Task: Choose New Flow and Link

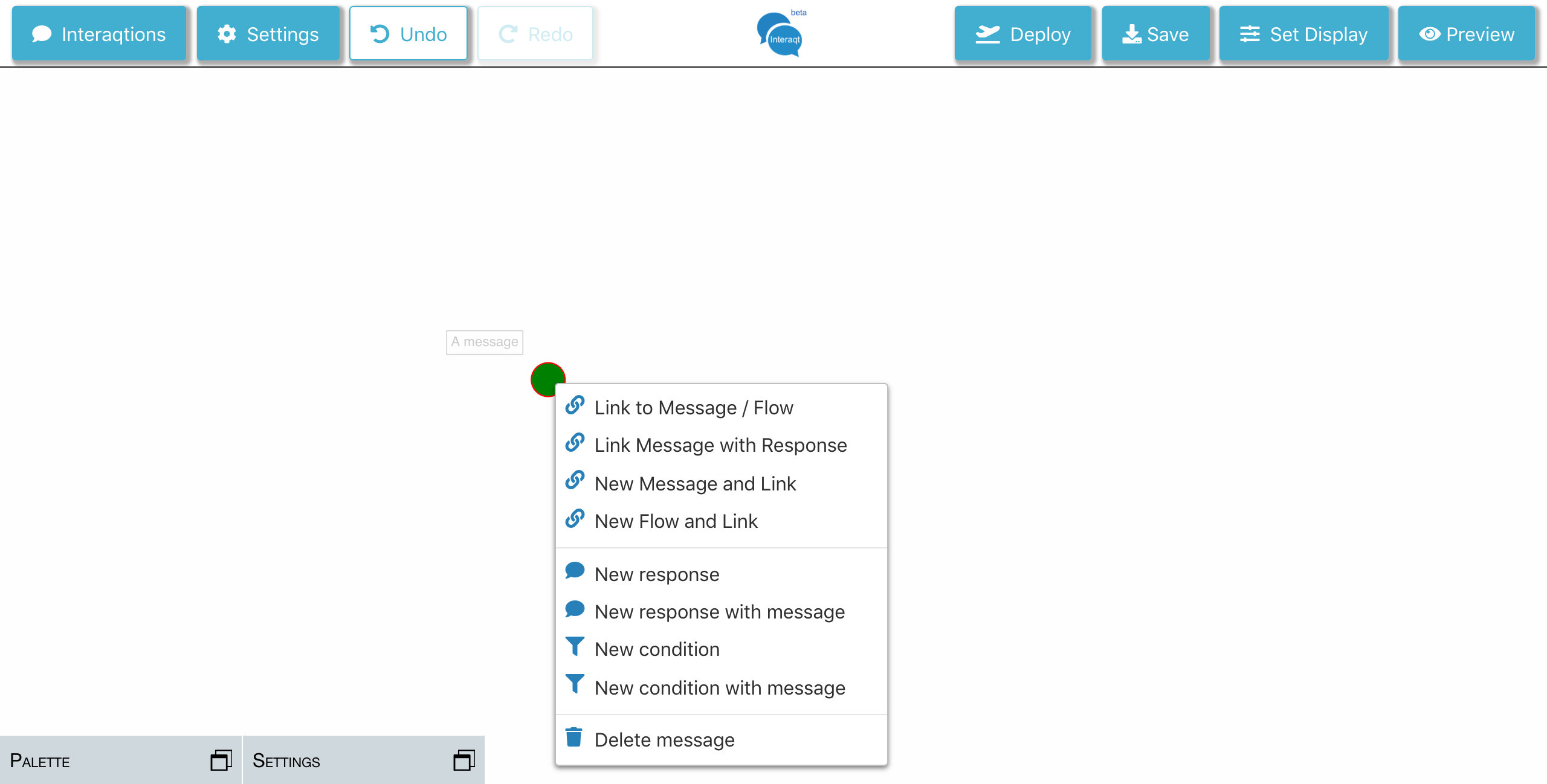Action: pyautogui.click(x=676, y=521)
